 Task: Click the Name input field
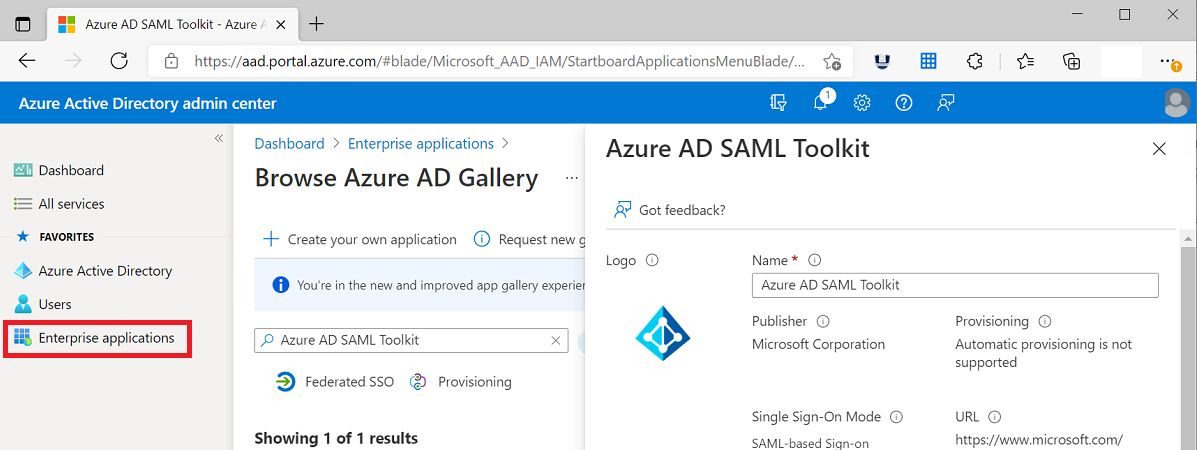(x=955, y=285)
